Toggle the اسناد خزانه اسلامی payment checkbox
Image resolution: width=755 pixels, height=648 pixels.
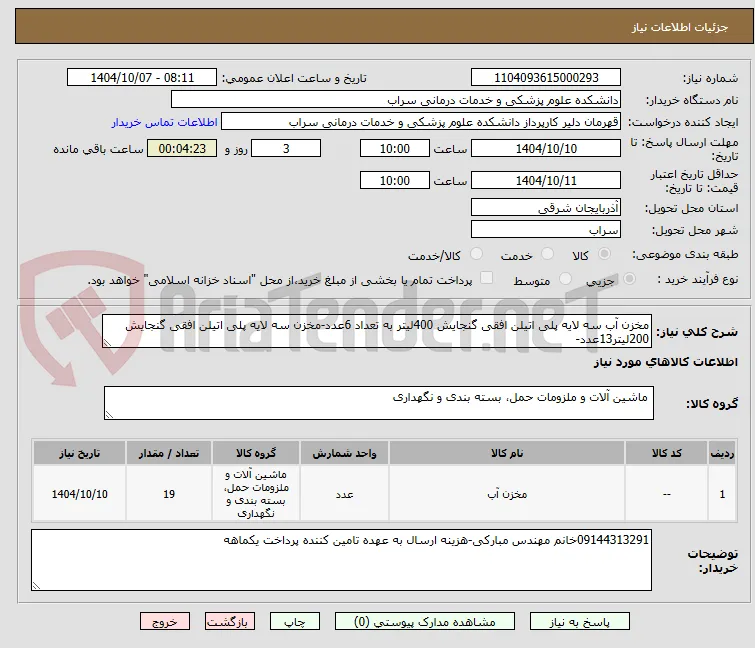coord(487,278)
